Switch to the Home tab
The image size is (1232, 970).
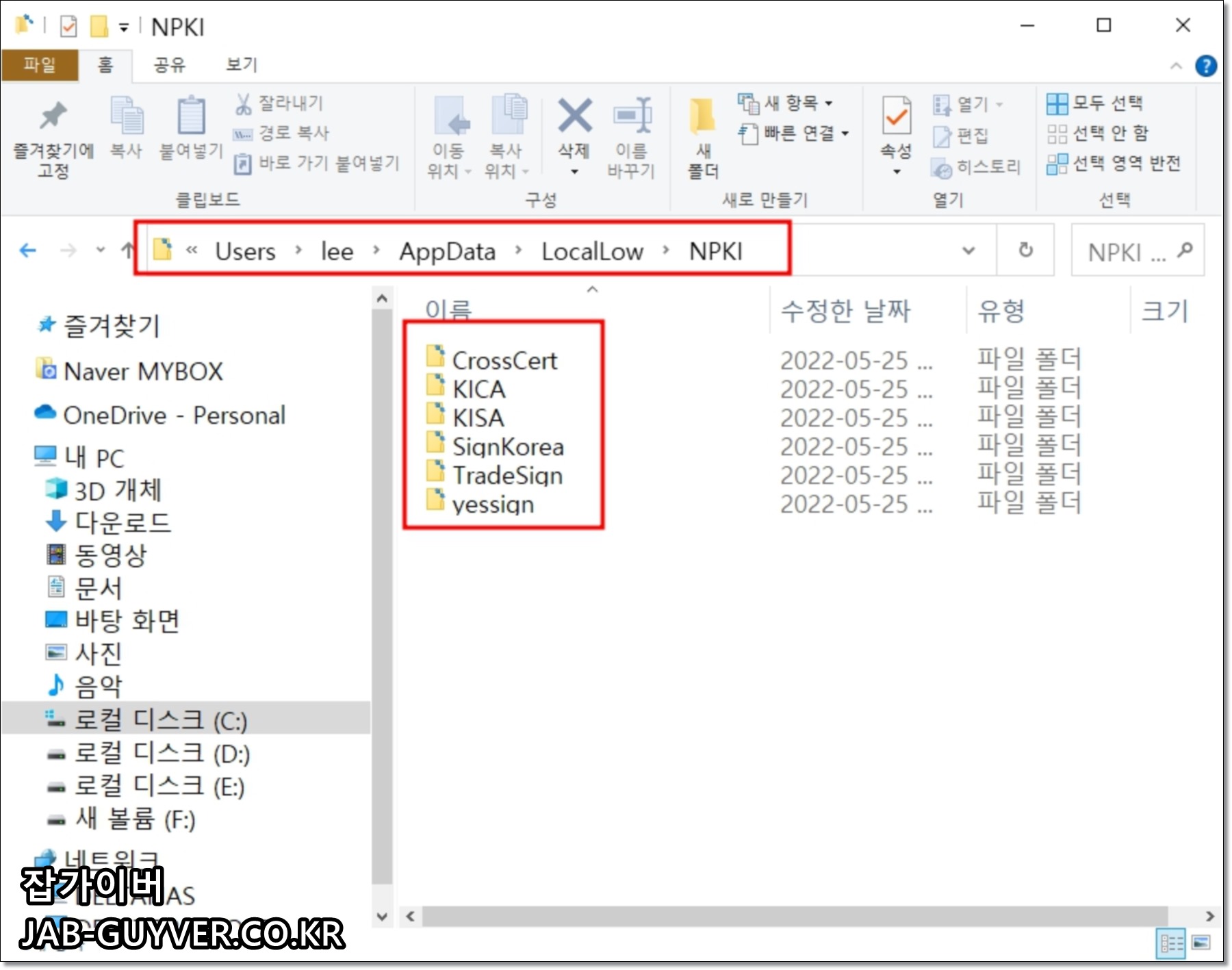click(x=105, y=66)
